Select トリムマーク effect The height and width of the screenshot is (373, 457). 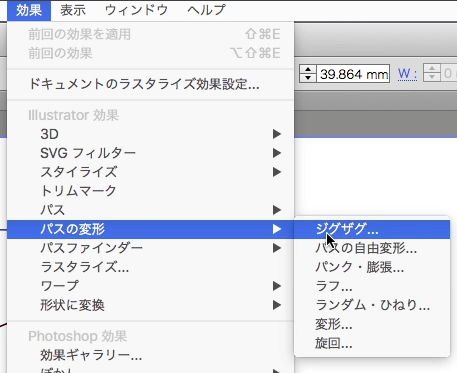tap(150, 191)
